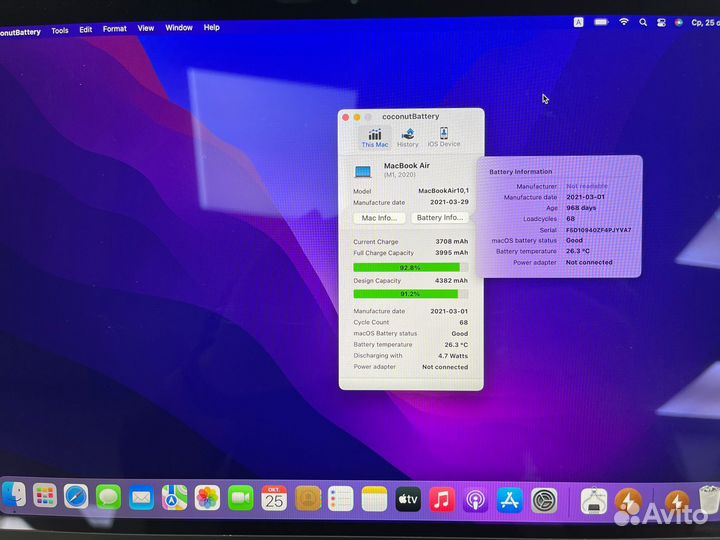Screen dimensions: 720x540
Task: Close the coconutBattery window with the red button
Action: click(x=346, y=118)
